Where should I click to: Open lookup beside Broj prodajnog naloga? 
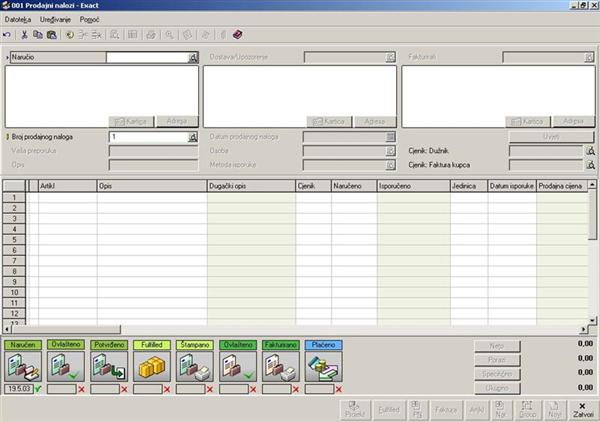click(193, 137)
